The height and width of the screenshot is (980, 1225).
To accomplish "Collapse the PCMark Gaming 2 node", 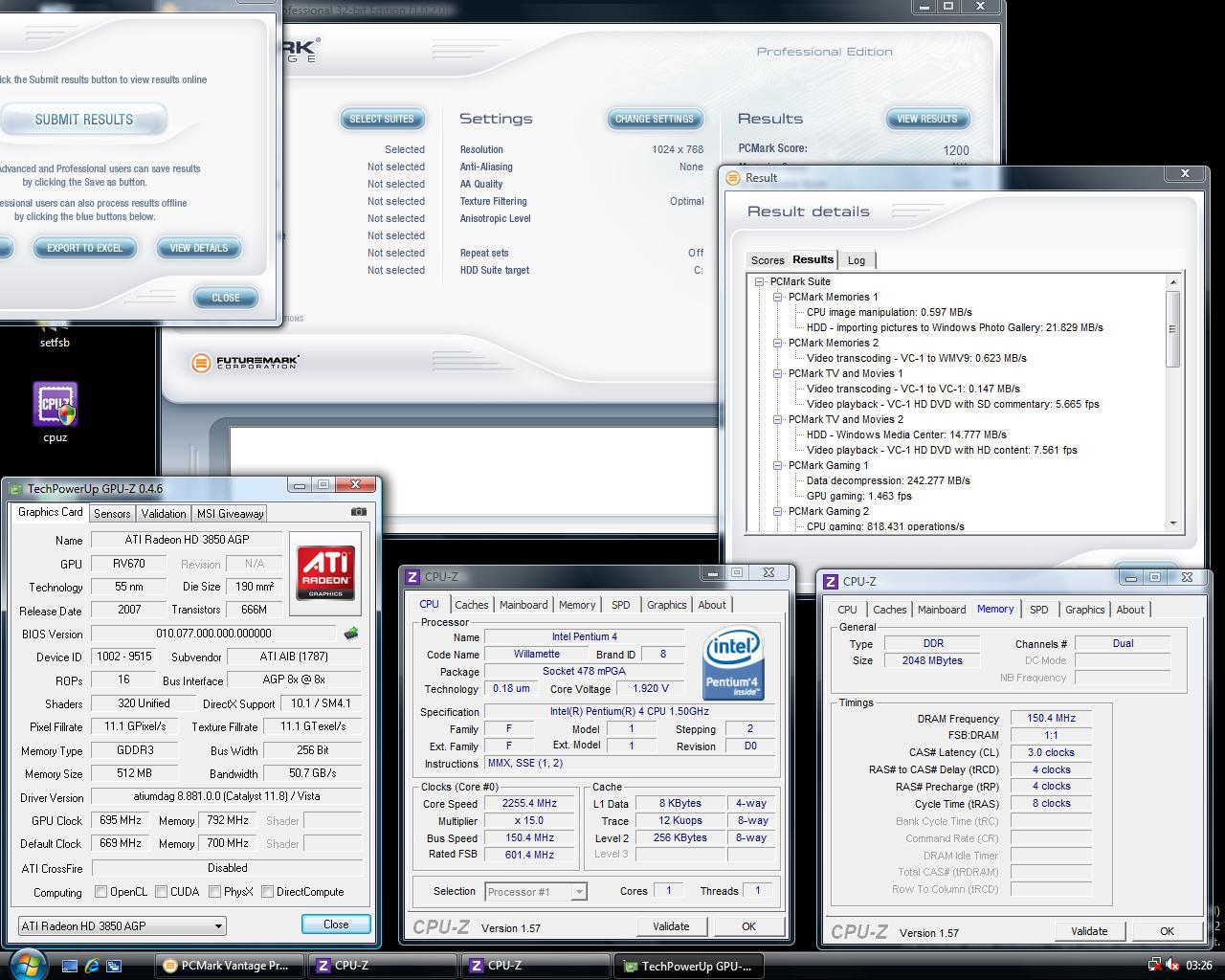I will 778,511.
